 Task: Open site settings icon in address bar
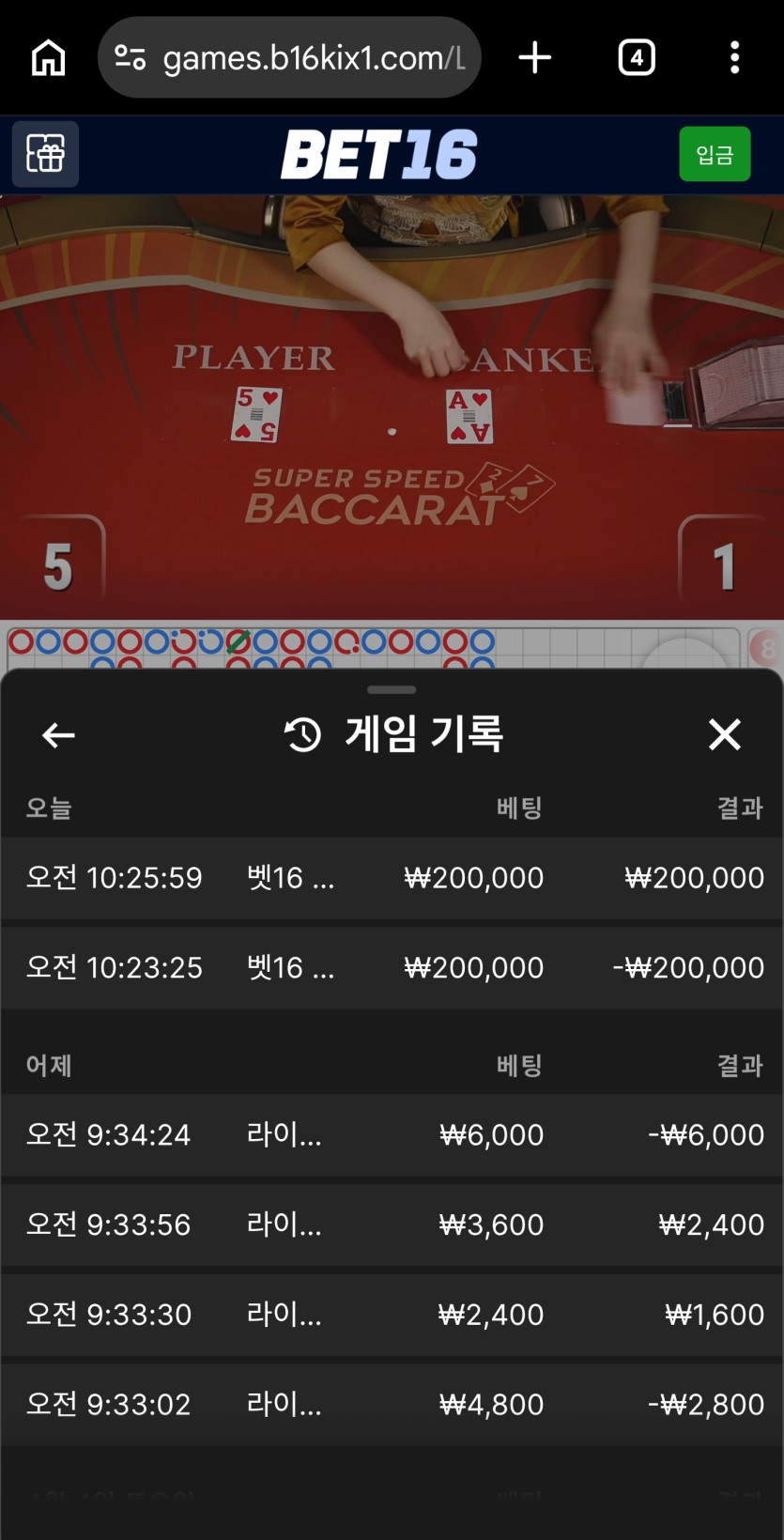(130, 58)
